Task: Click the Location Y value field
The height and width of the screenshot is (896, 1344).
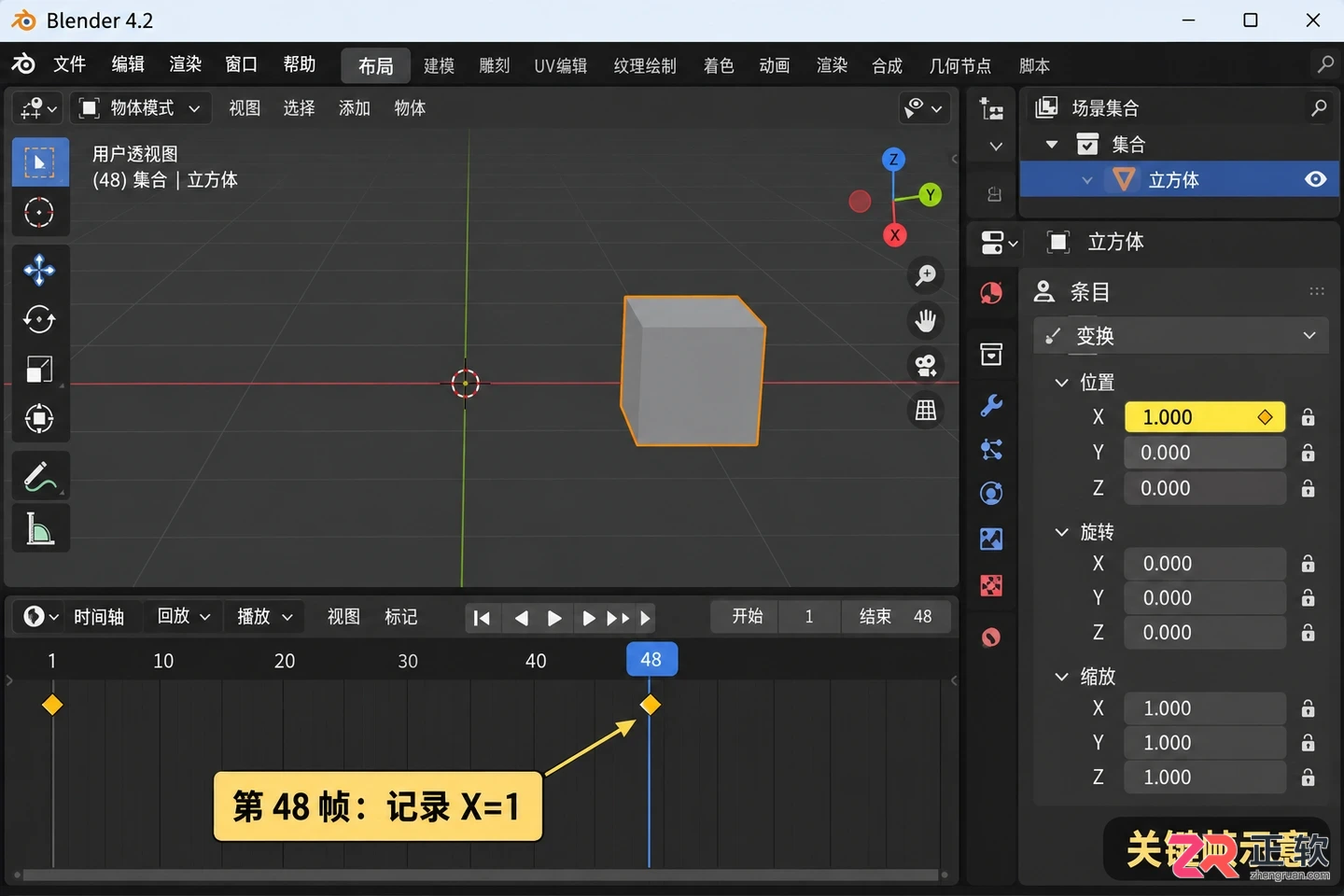Action: tap(1205, 453)
